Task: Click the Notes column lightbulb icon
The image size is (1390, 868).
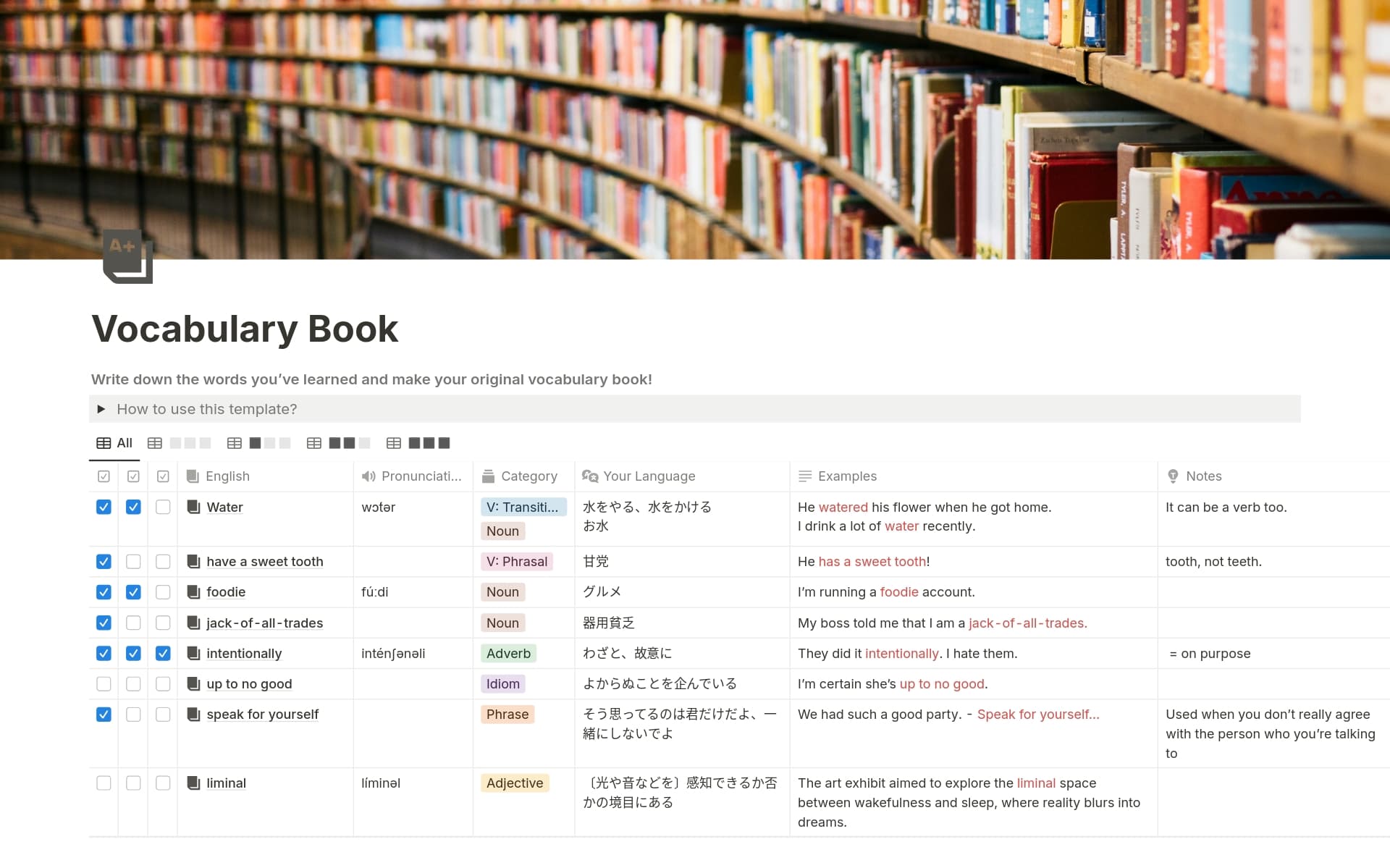Action: click(1173, 476)
